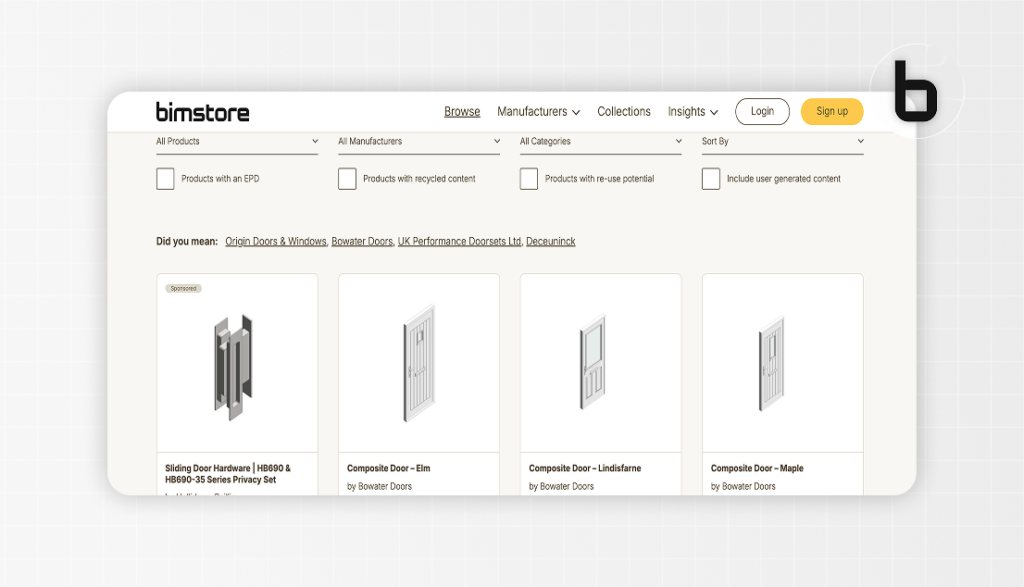Screen dimensions: 1024x587
Task: Click the Login button
Action: click(x=762, y=111)
